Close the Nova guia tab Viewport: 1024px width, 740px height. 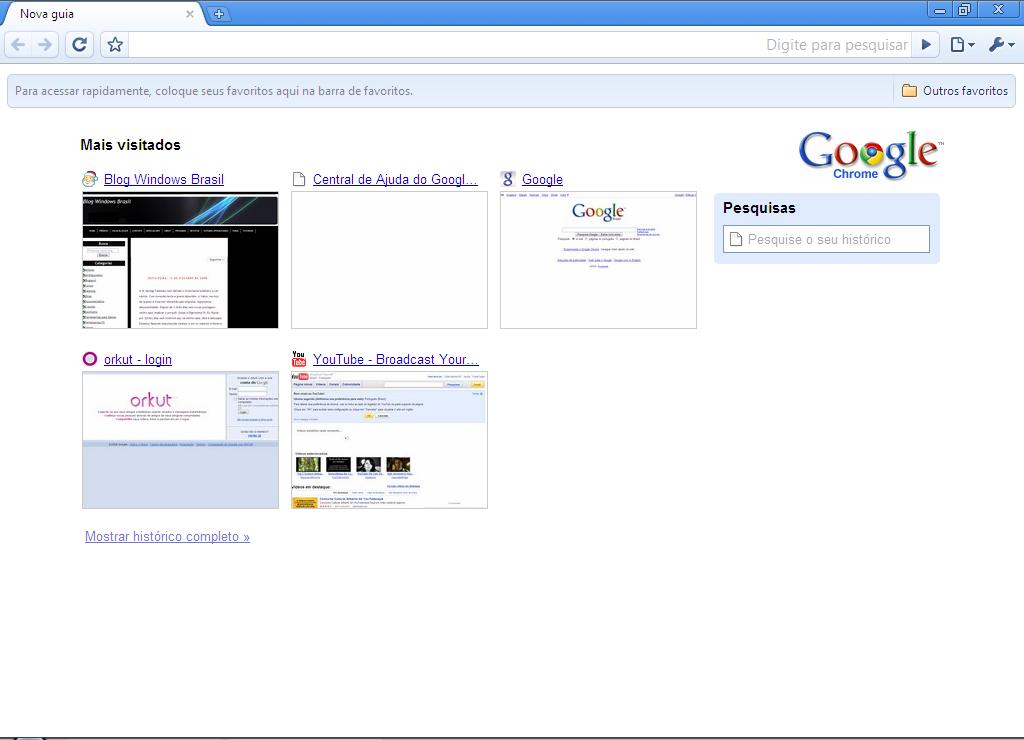(189, 14)
